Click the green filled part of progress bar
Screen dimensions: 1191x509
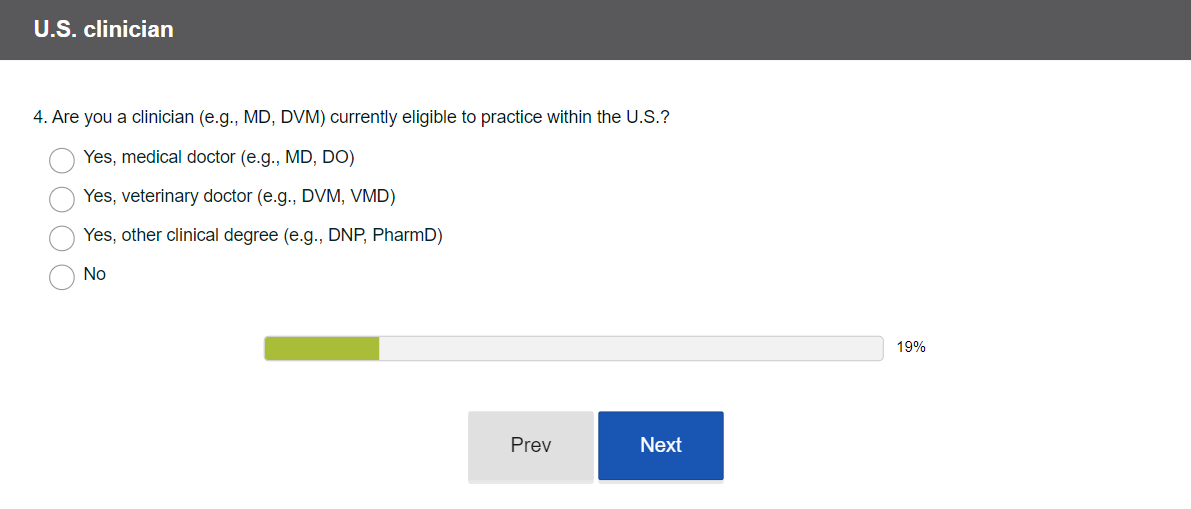[x=321, y=348]
